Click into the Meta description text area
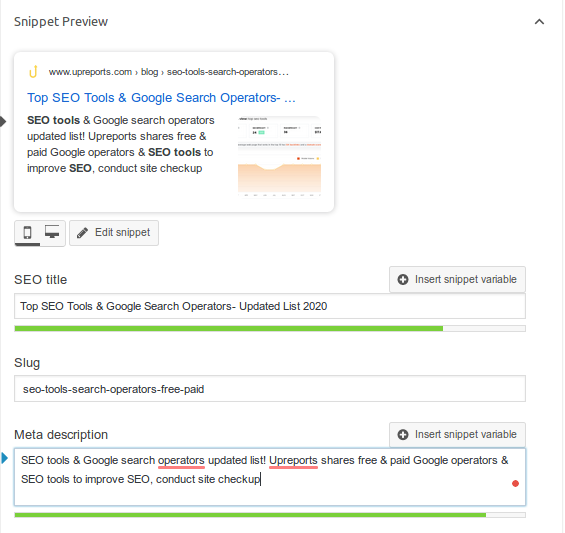The height and width of the screenshot is (533, 565). coord(270,477)
